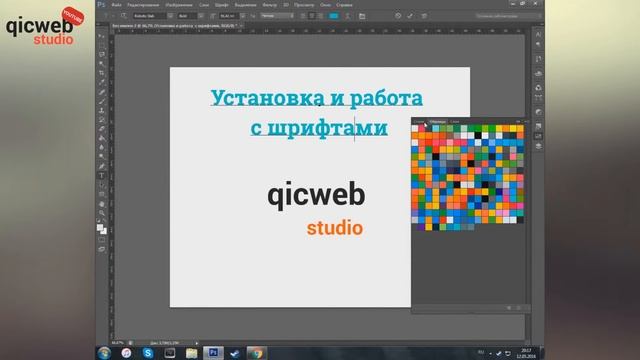Screen dimensions: 640x360
Task: Open the workspace switcher dropdown
Action: click(508, 16)
